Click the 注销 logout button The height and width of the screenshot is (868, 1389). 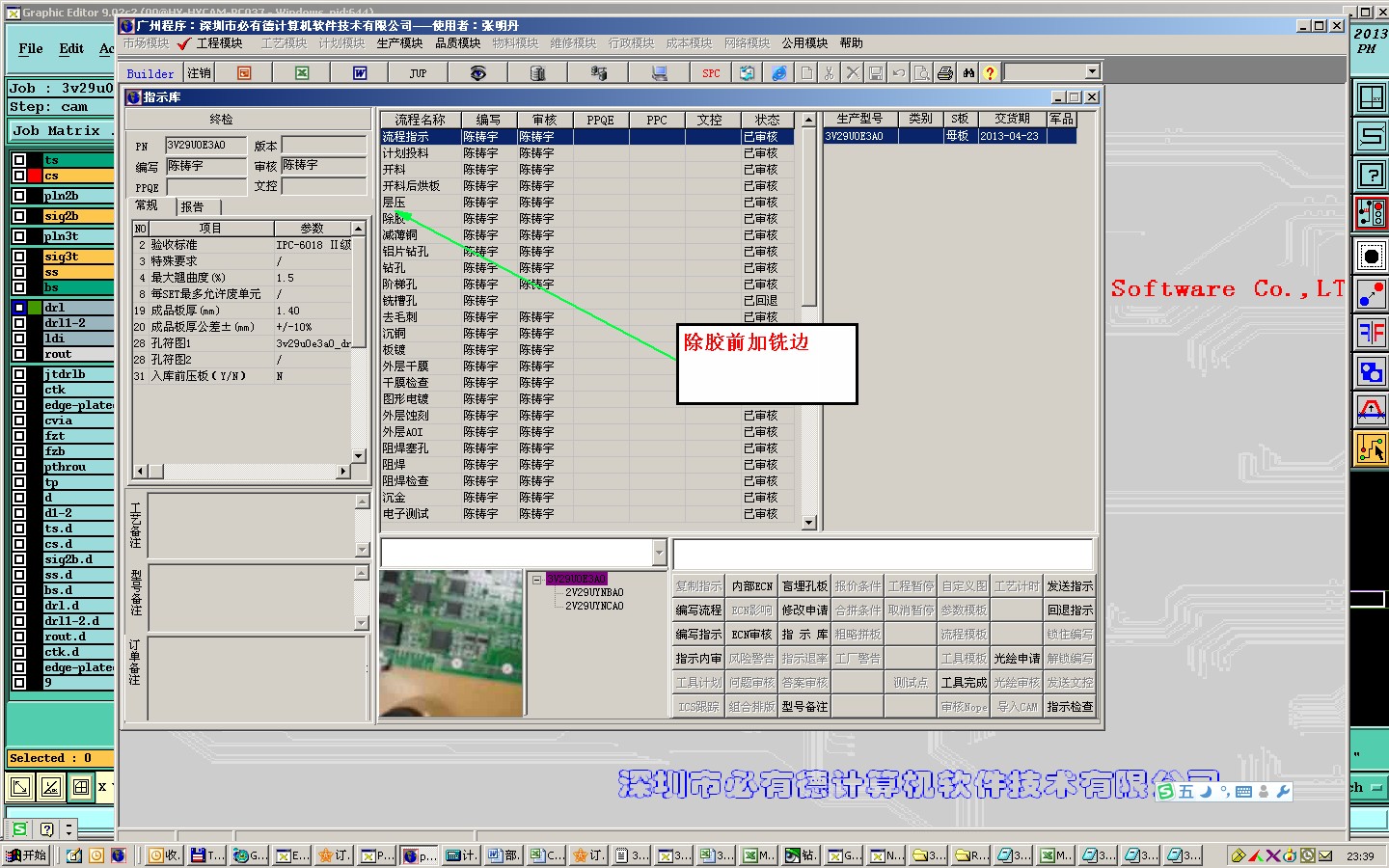[199, 73]
